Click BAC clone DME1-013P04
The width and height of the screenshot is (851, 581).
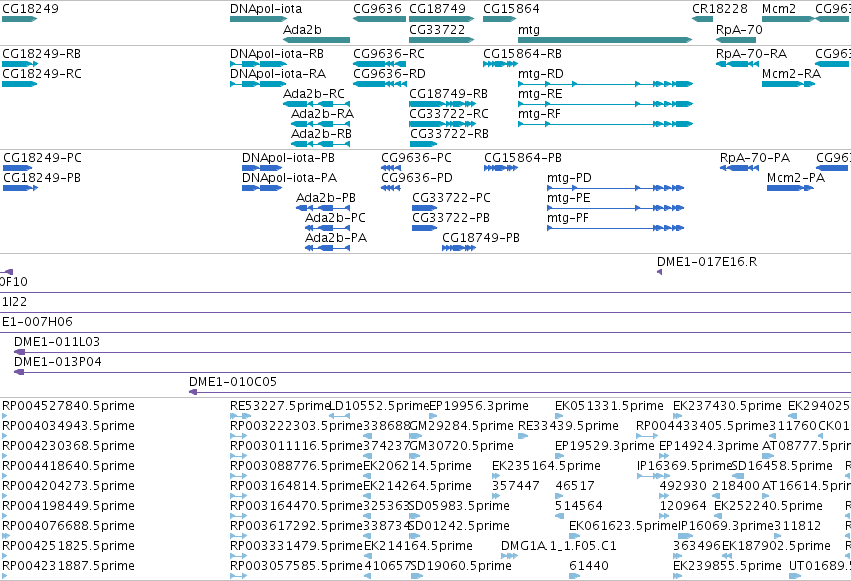[x=58, y=362]
